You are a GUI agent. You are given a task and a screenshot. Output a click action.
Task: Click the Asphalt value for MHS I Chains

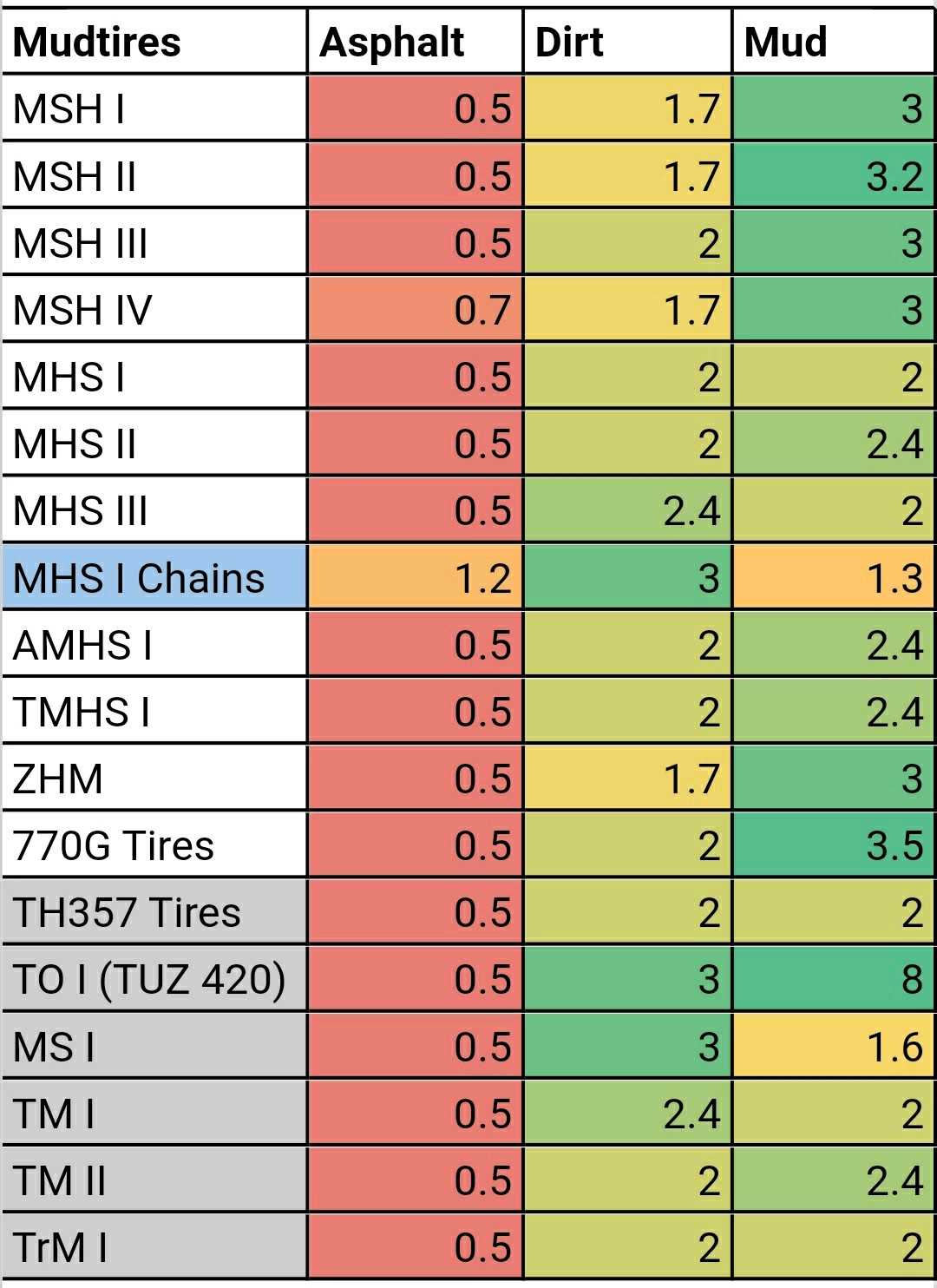(415, 578)
